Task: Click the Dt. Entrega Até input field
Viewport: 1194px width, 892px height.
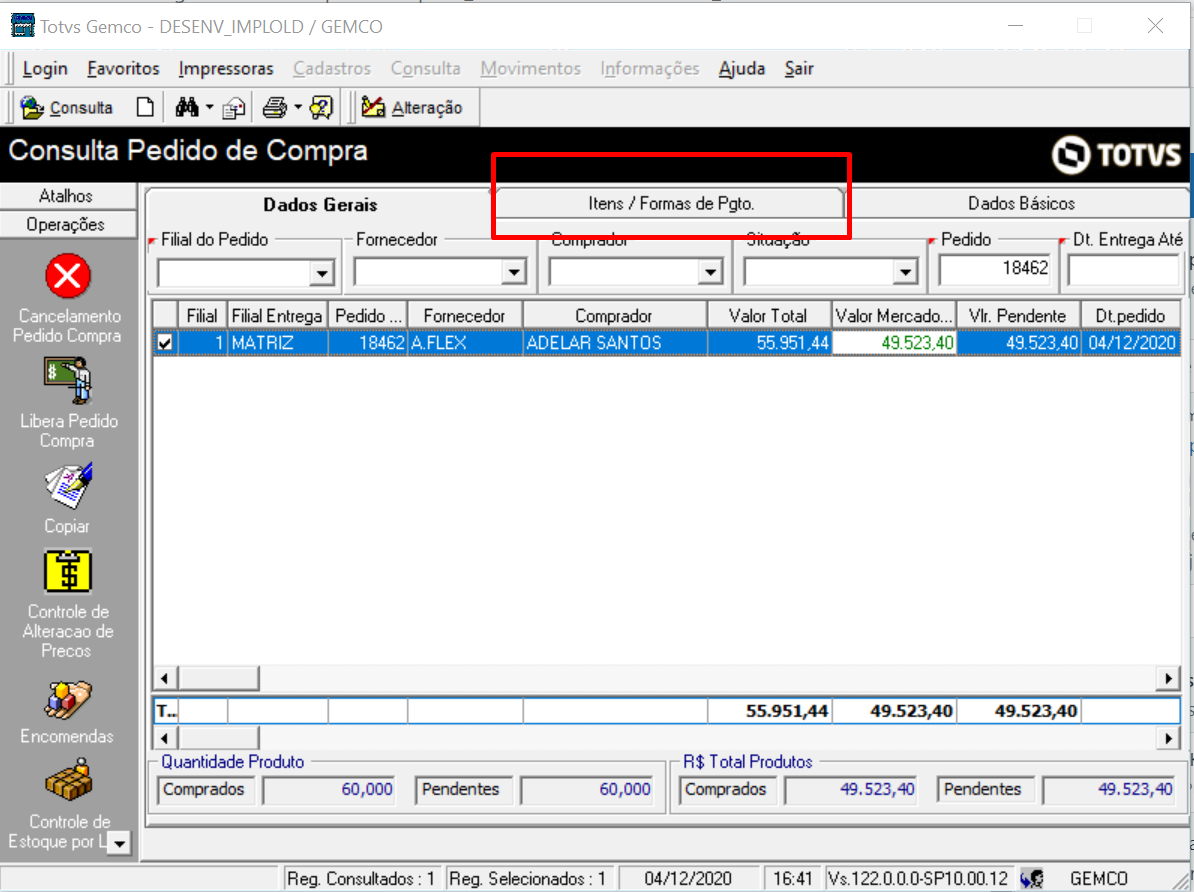Action: click(x=1124, y=270)
